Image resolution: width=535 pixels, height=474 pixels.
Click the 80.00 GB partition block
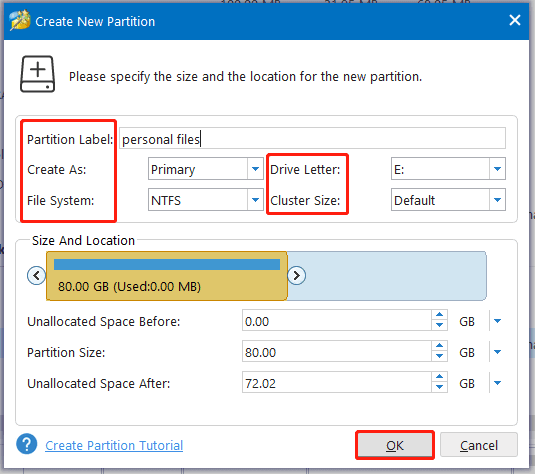coord(167,276)
